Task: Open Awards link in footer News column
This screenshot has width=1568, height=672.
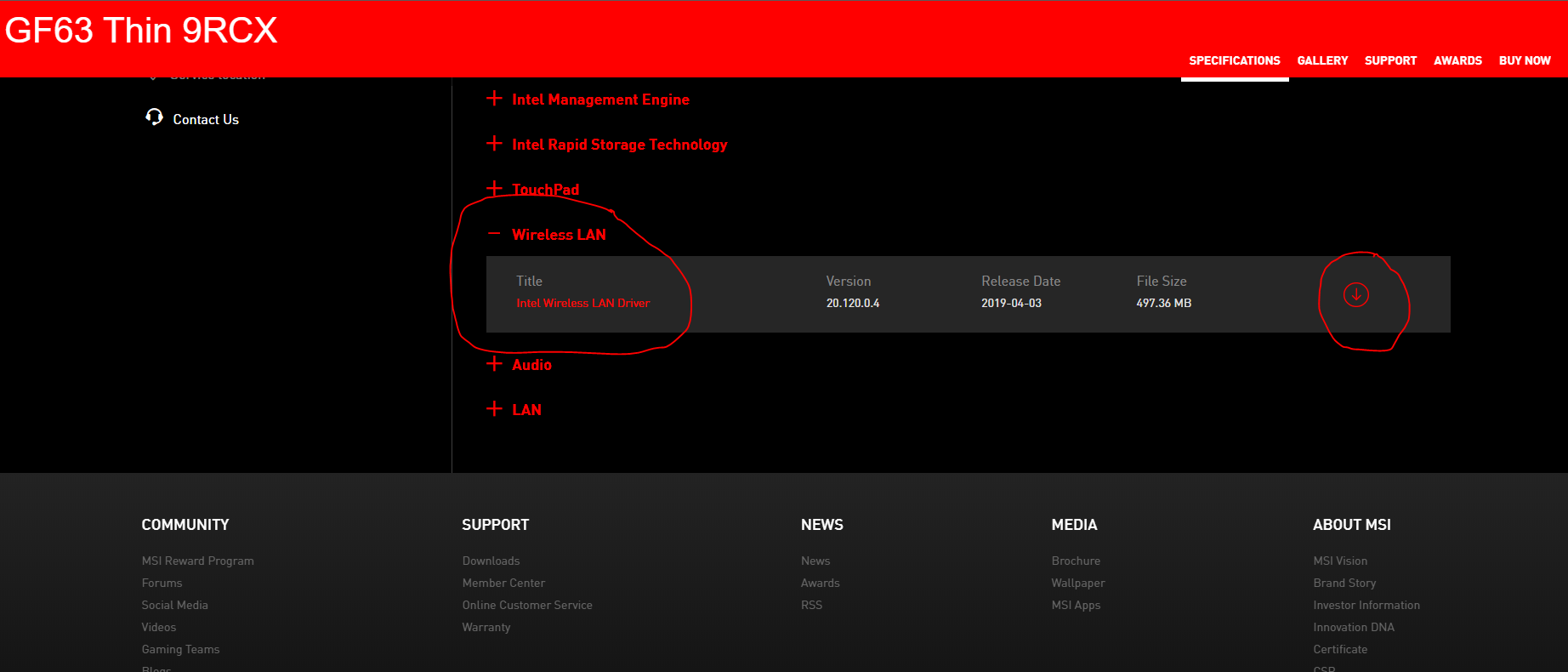Action: click(x=820, y=583)
